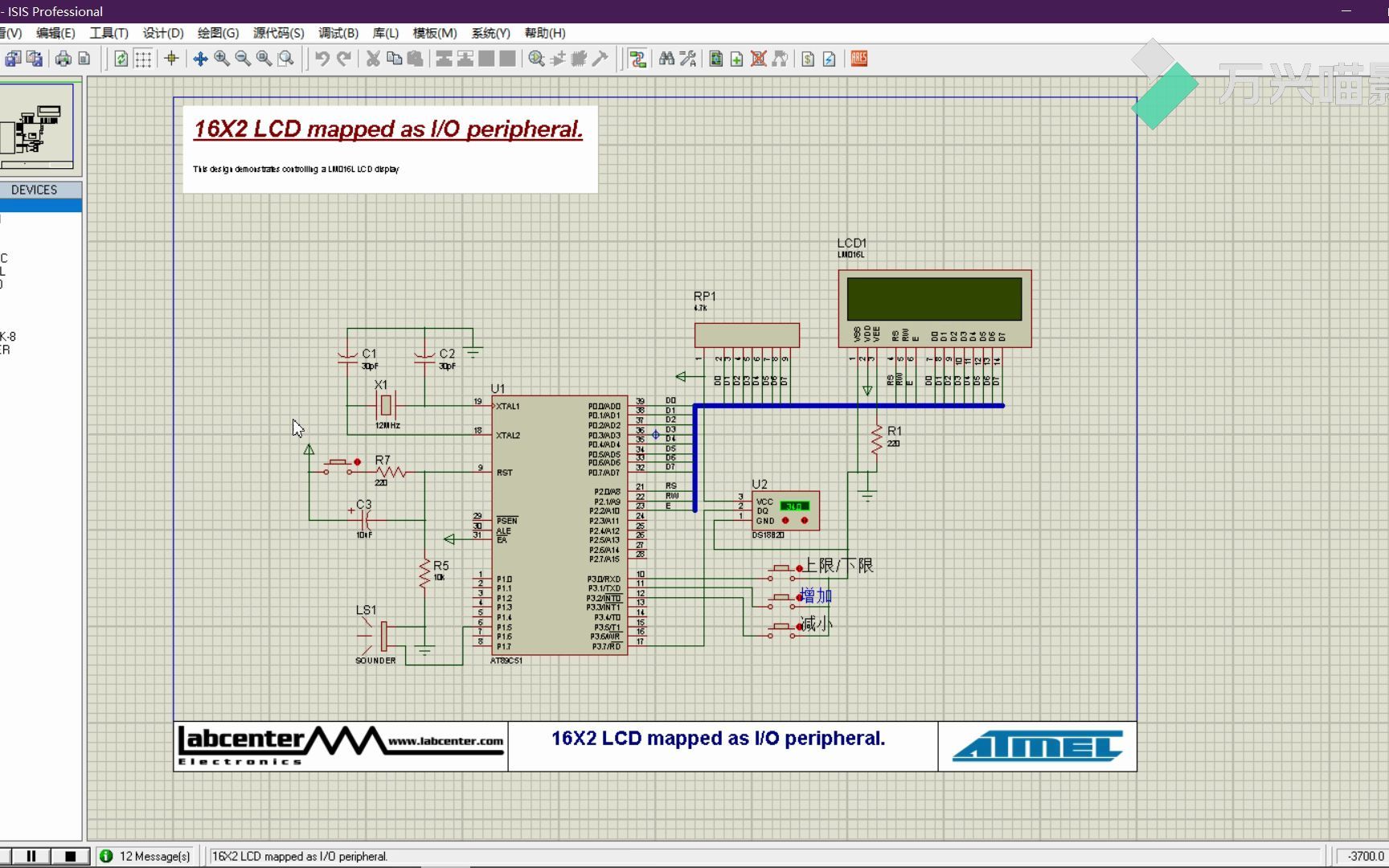This screenshot has height=868, width=1389.
Task: Click the Redo arrow
Action: pyautogui.click(x=344, y=59)
